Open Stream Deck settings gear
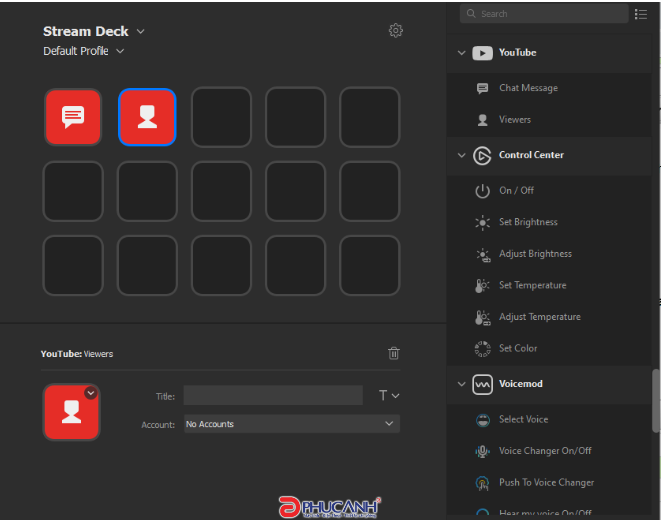 coord(395,30)
